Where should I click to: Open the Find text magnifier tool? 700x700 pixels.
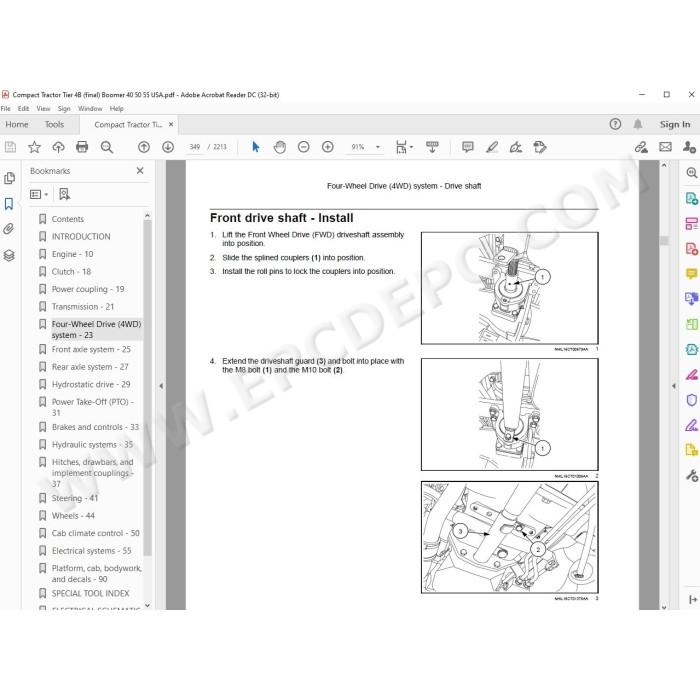point(107,147)
